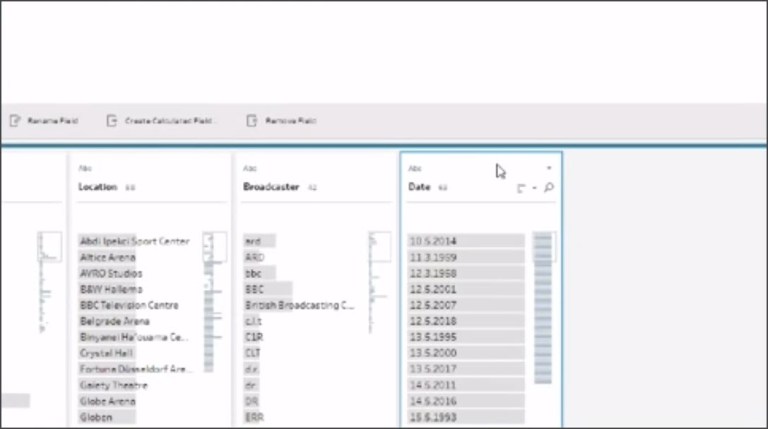Viewport: 768px width, 429px height.
Task: Click the Abc type icon above Broadcaster
Action: click(x=249, y=169)
